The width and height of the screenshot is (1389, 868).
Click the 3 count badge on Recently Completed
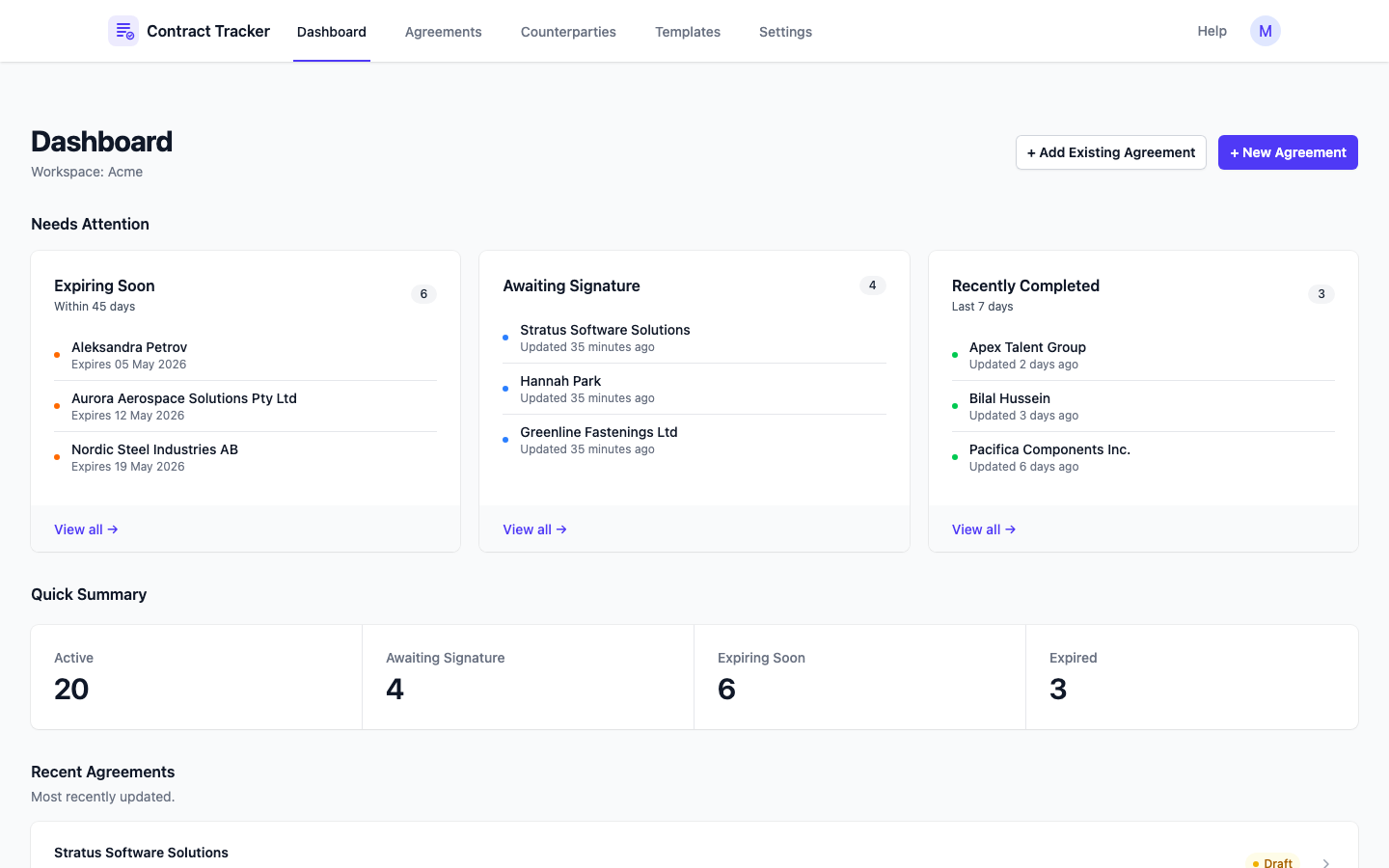click(1321, 294)
